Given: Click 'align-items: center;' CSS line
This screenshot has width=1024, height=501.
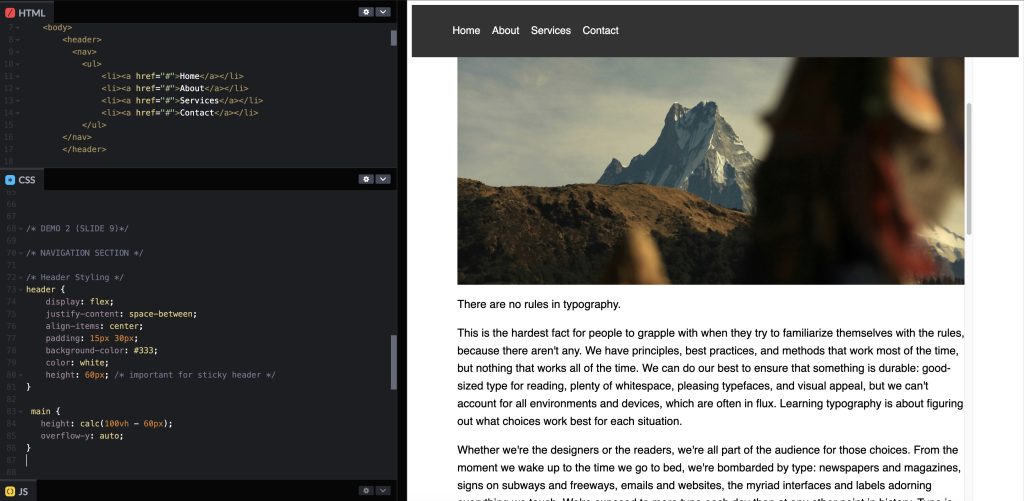Looking at the screenshot, I should click(94, 326).
